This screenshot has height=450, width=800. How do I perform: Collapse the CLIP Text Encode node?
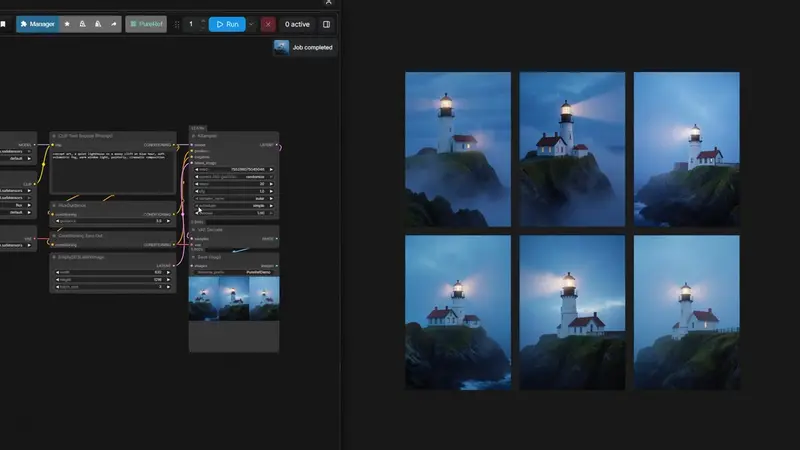(x=54, y=136)
